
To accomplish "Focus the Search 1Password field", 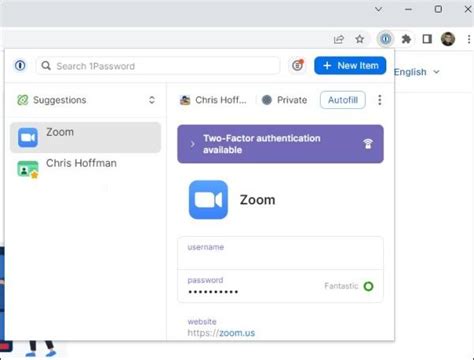I will (x=158, y=66).
